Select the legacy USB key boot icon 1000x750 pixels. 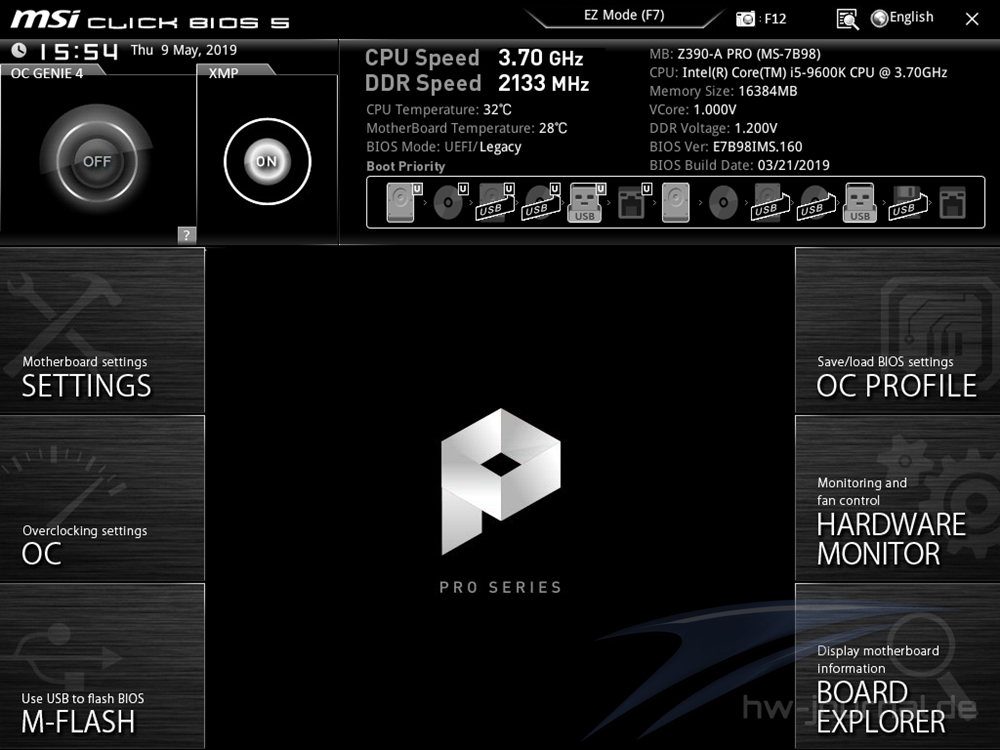coord(860,203)
